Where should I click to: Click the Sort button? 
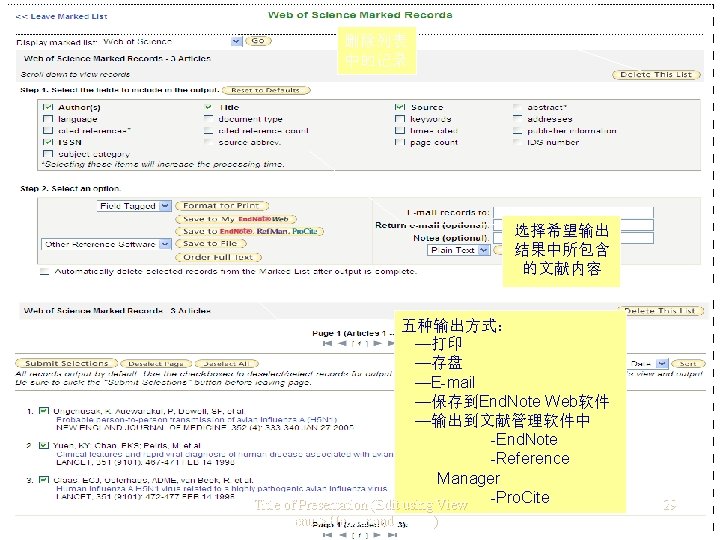(688, 363)
